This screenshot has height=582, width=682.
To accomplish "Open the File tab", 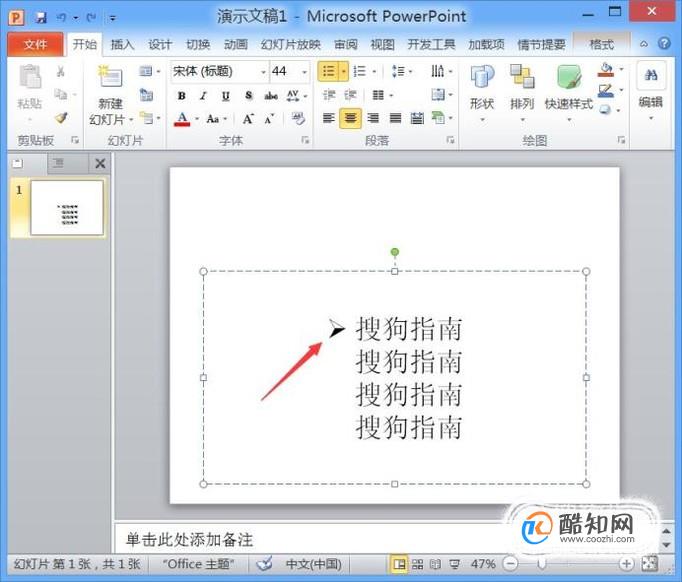I will [x=35, y=44].
